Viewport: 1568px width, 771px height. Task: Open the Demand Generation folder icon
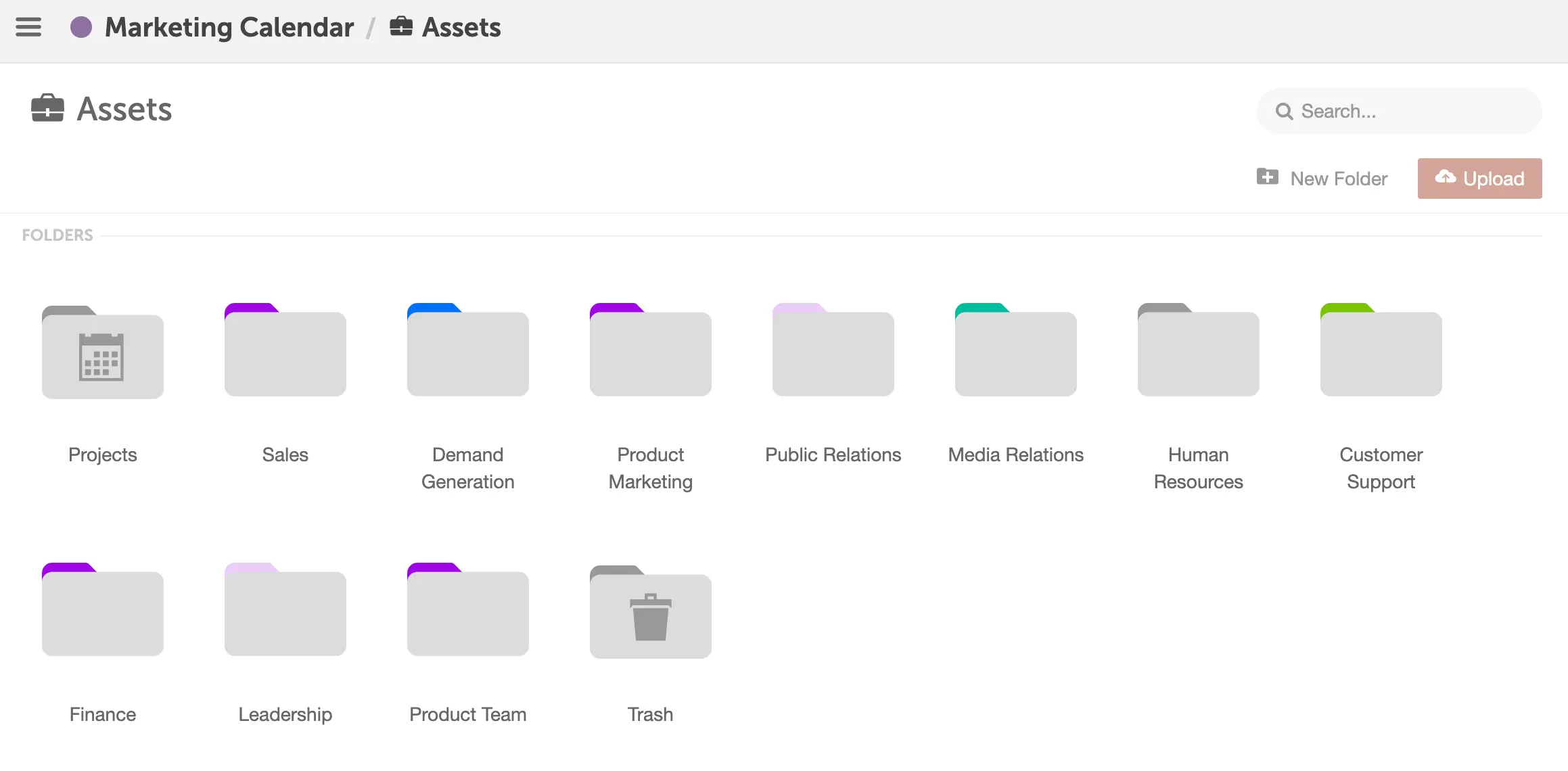[468, 350]
